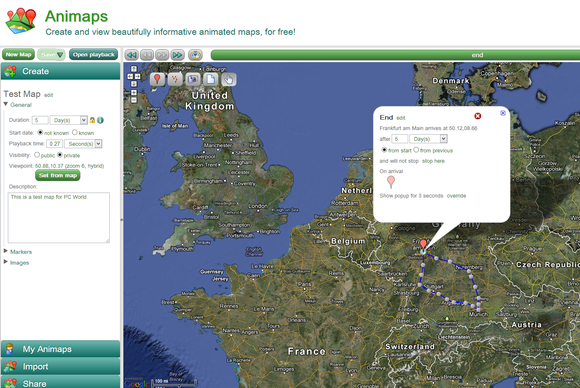Select the hand pointer tool
The height and width of the screenshot is (388, 580).
click(228, 79)
